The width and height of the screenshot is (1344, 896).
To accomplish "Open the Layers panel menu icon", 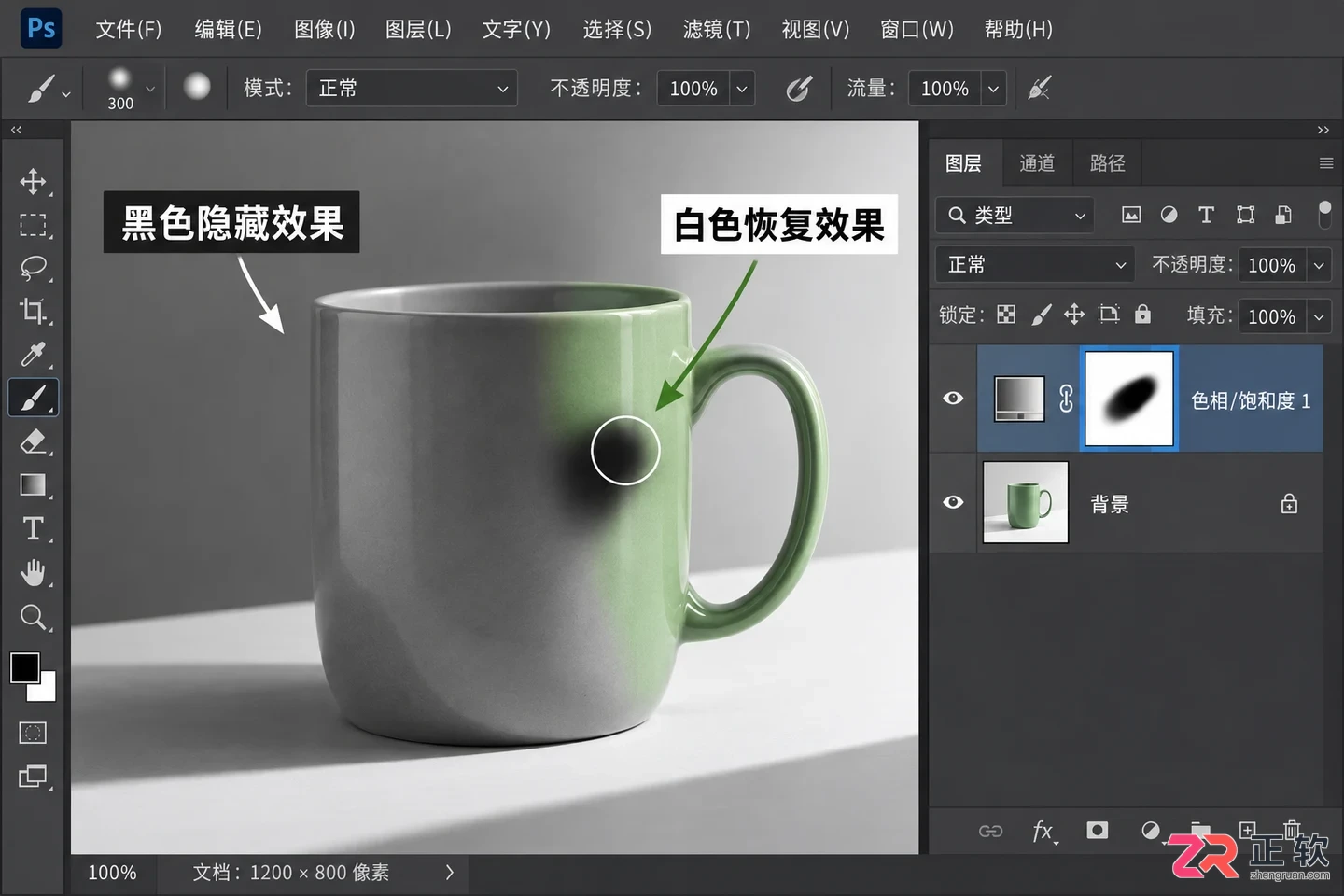I will (x=1326, y=163).
